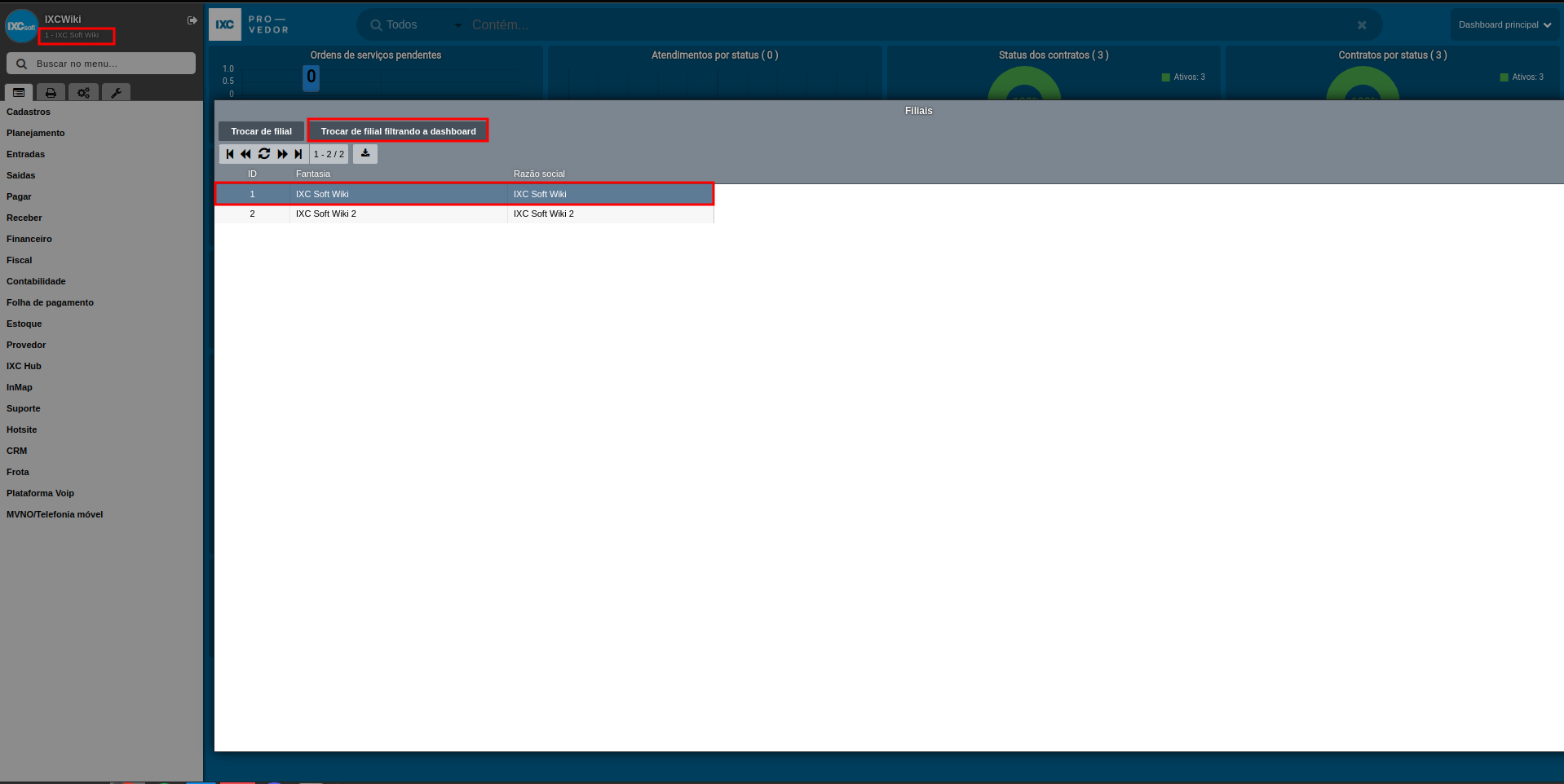This screenshot has width=1564, height=784.
Task: Open the CRM menu
Action: click(17, 451)
